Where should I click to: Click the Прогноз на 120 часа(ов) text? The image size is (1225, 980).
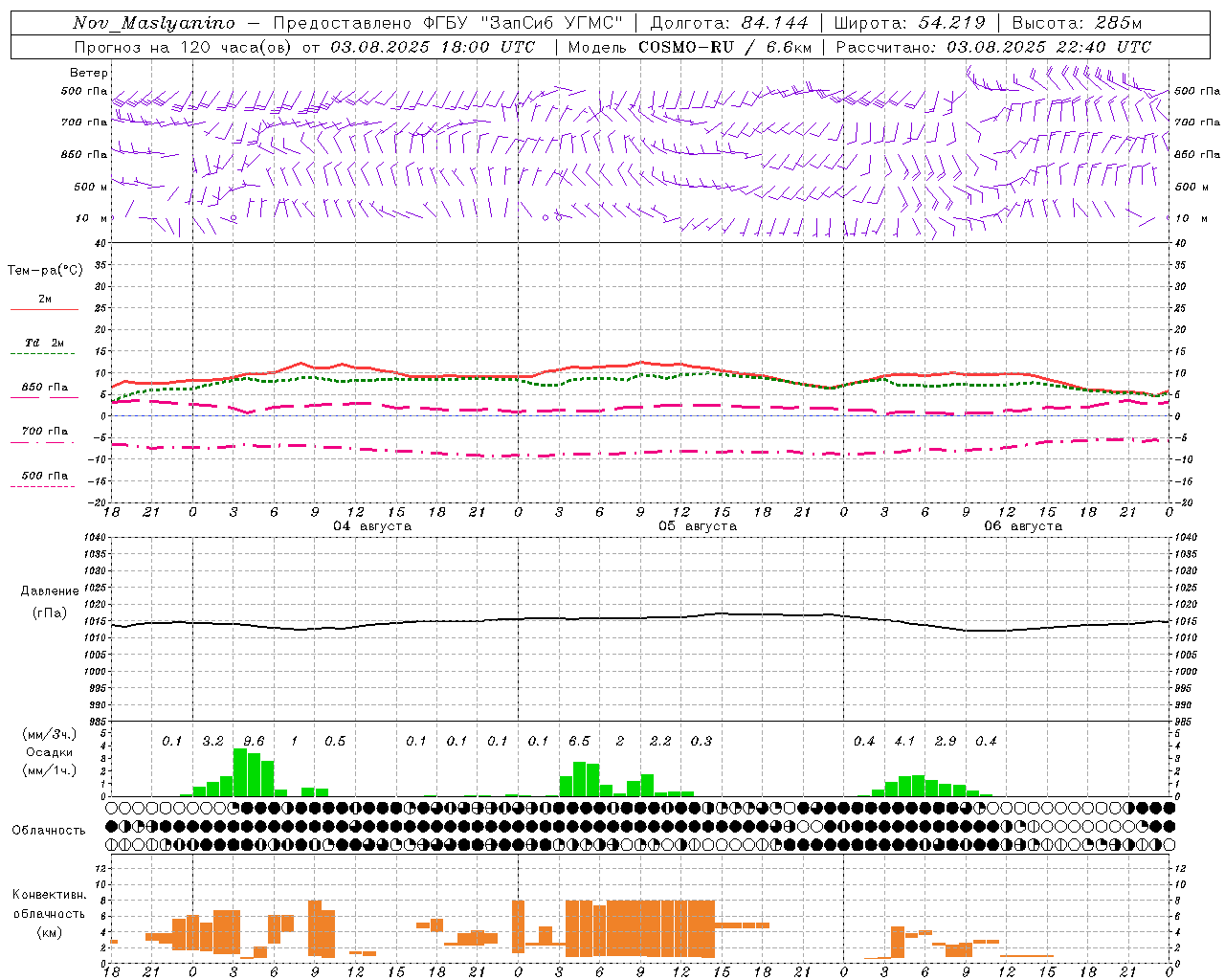click(184, 47)
